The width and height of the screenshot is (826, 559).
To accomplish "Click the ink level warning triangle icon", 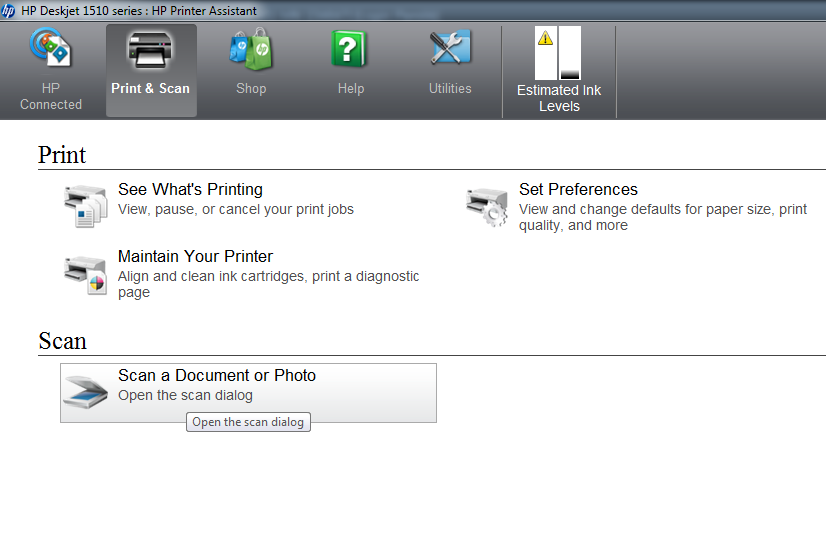I will [545, 38].
